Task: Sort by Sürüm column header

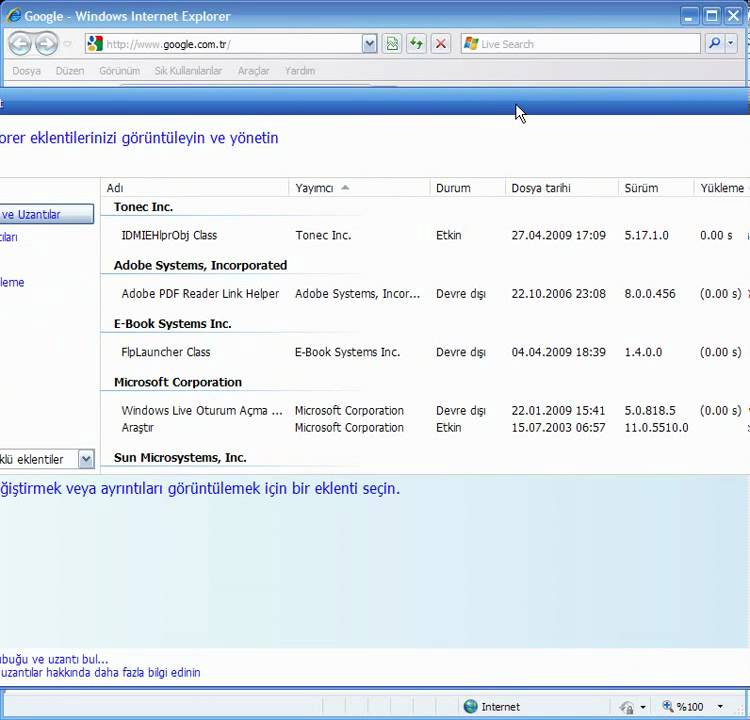Action: [656, 188]
